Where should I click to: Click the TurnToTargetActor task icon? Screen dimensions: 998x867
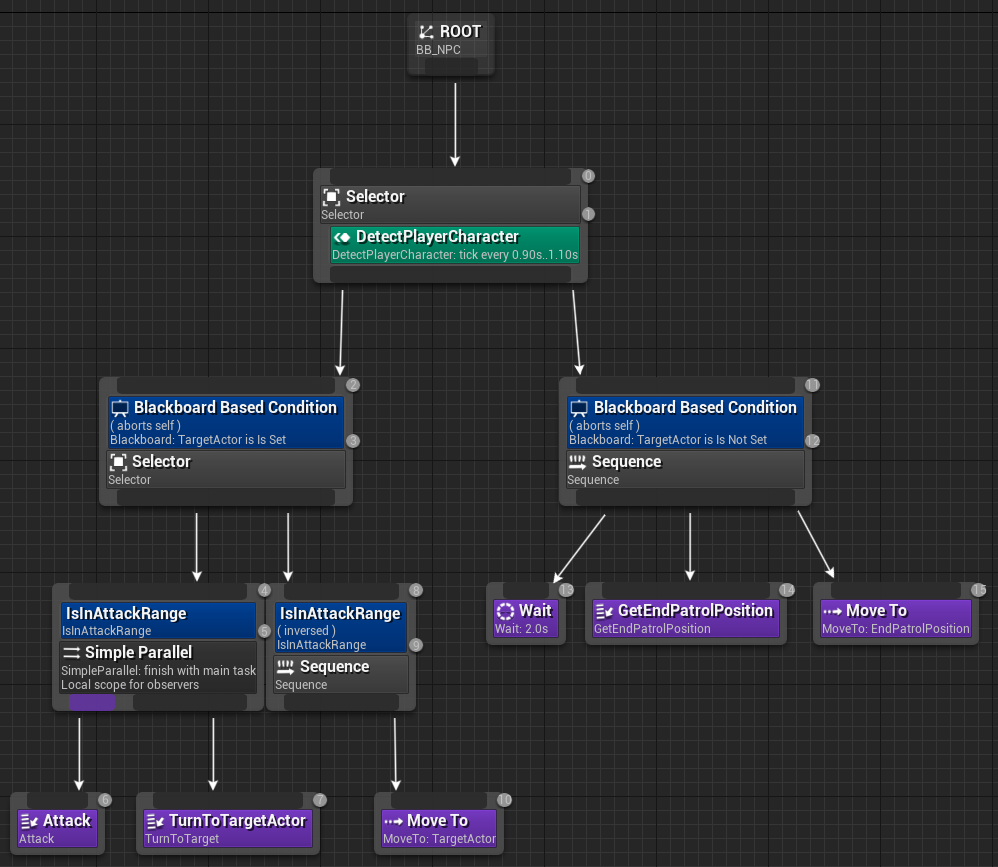point(155,821)
